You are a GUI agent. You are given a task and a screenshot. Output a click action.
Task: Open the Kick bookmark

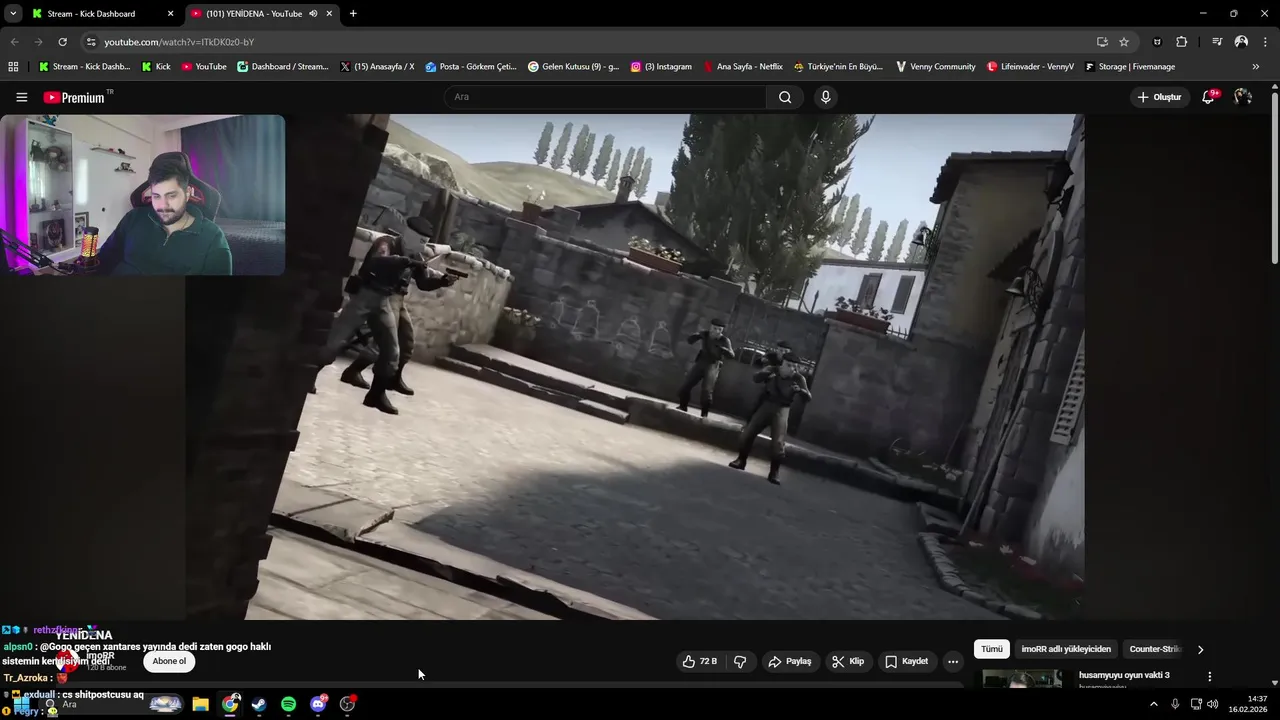(155, 67)
